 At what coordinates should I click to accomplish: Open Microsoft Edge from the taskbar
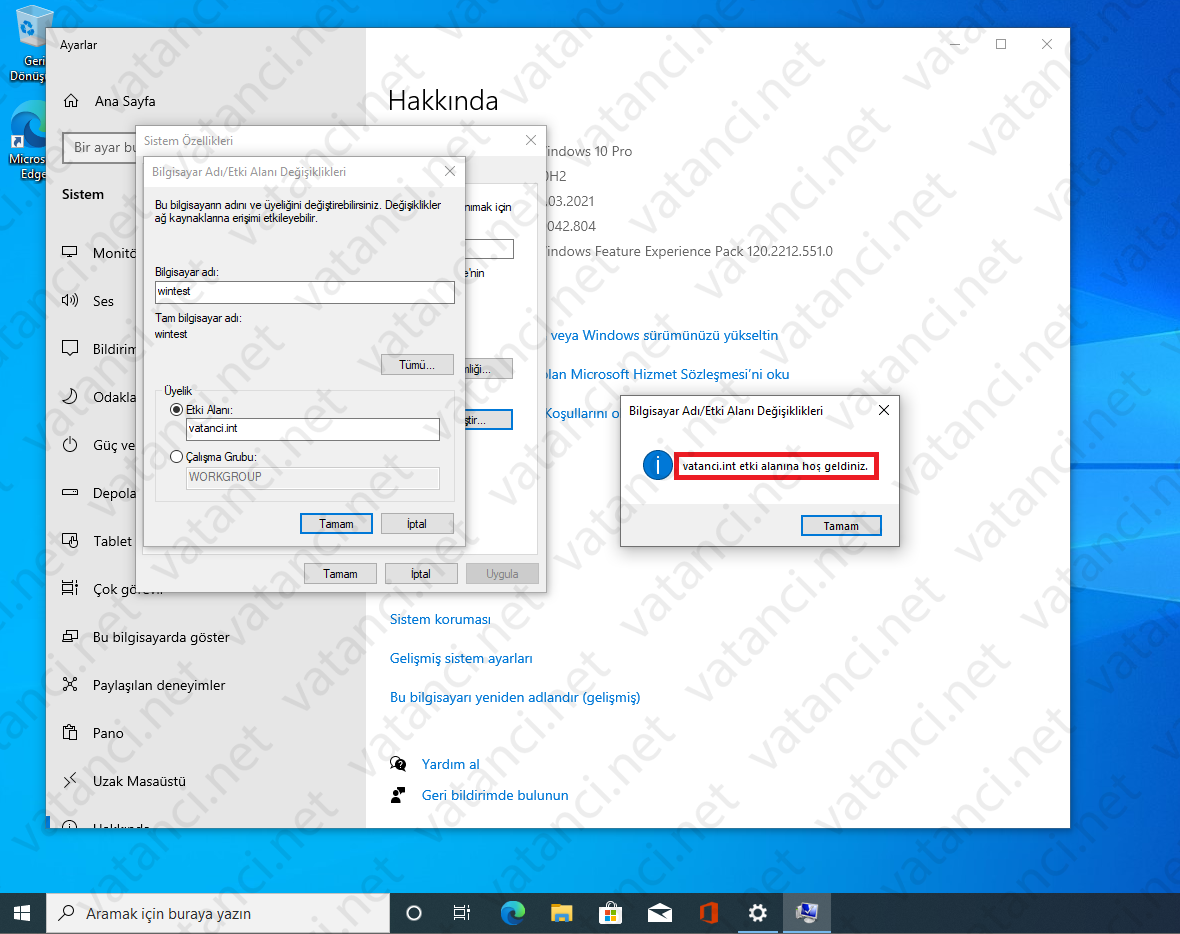[512, 913]
